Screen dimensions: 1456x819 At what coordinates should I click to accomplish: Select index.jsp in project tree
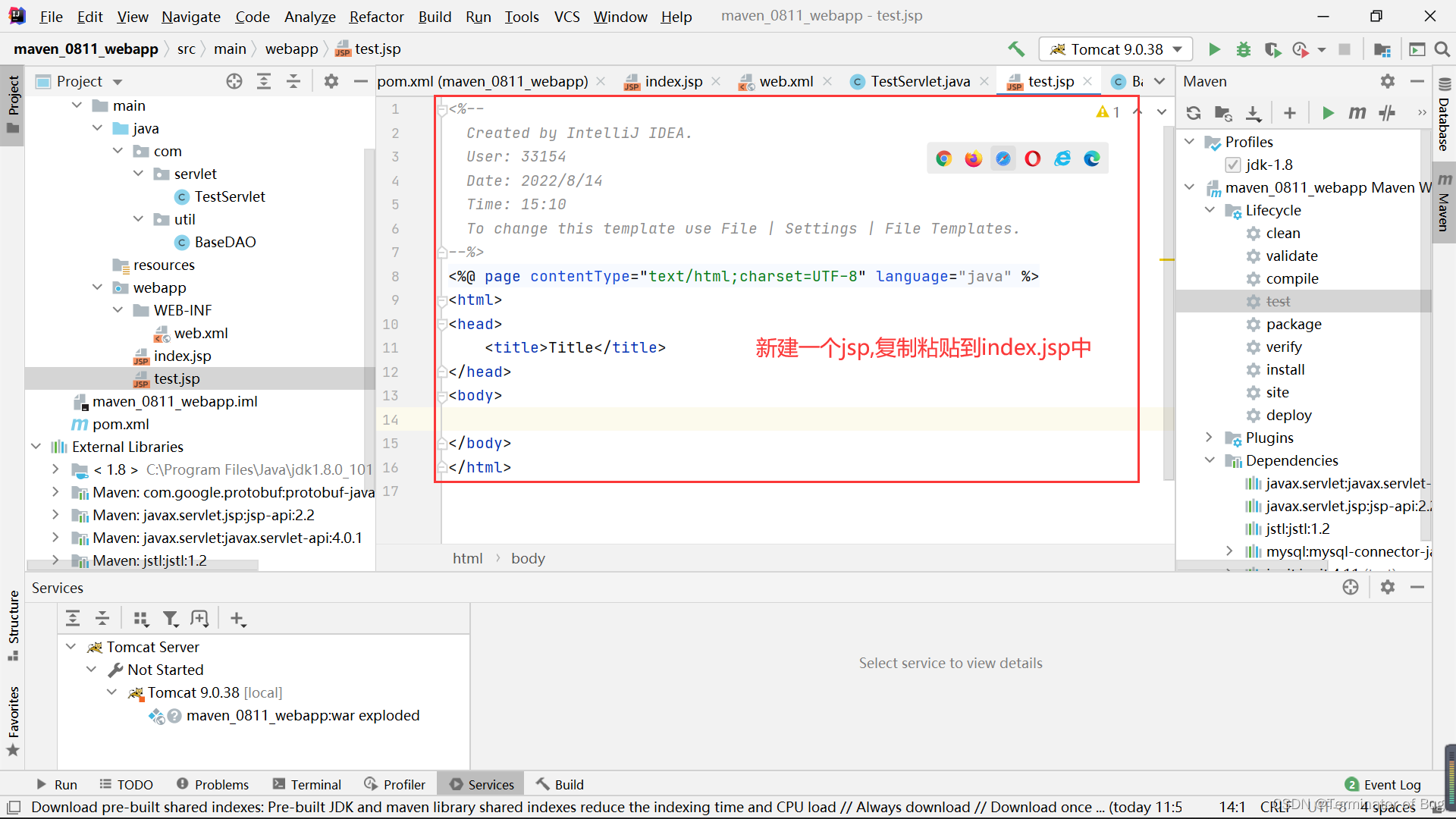(x=182, y=356)
